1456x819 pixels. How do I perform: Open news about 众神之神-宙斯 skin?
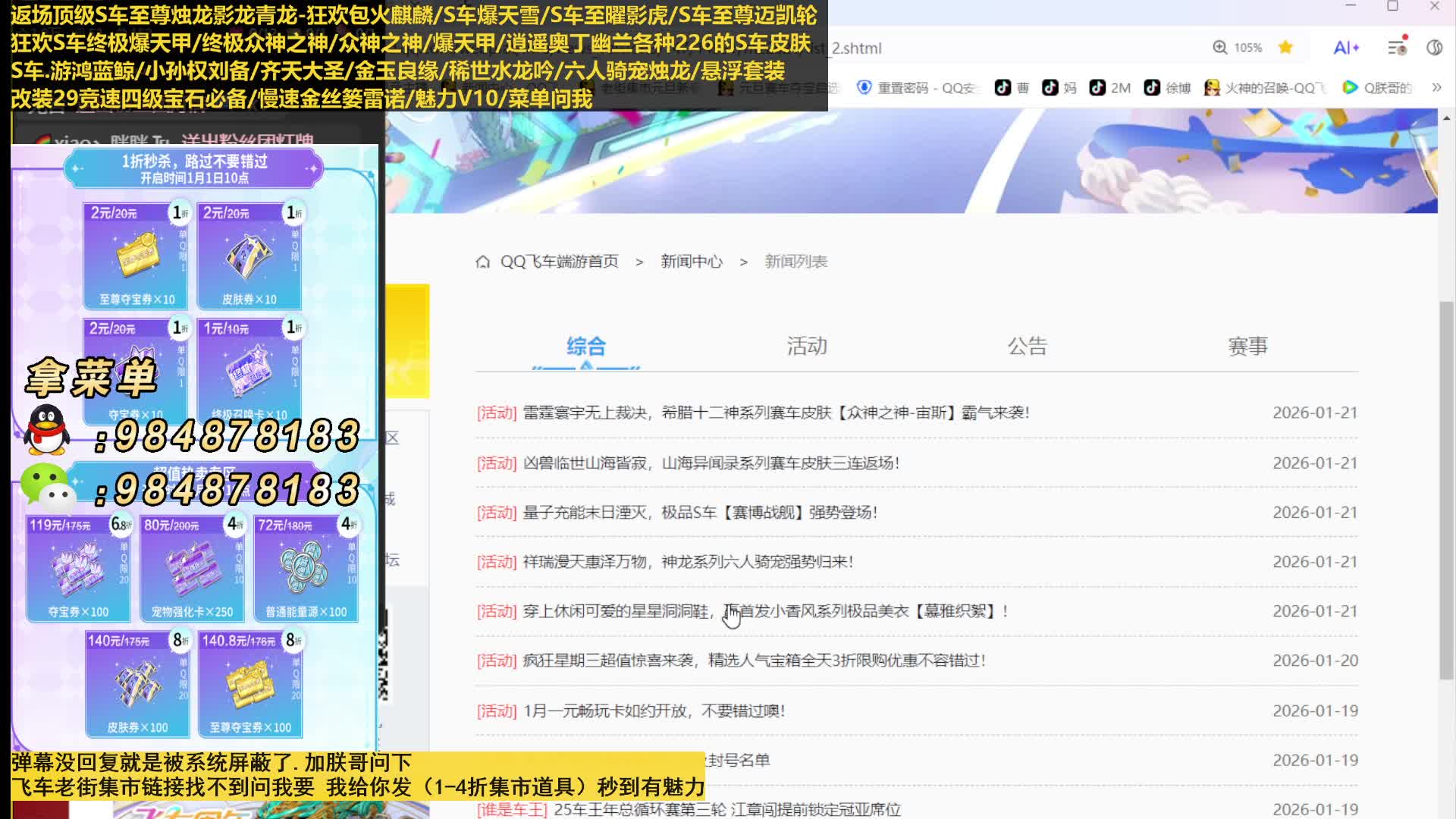775,413
